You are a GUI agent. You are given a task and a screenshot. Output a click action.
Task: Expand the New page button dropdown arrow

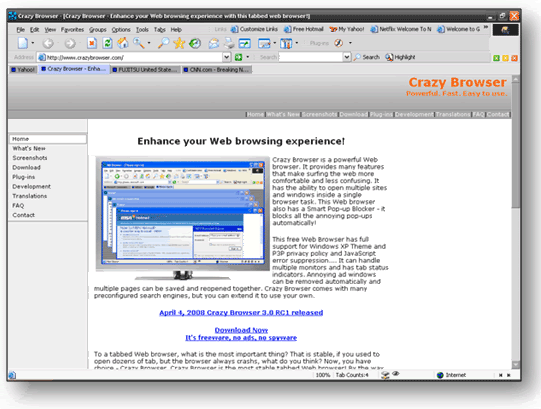(33, 43)
